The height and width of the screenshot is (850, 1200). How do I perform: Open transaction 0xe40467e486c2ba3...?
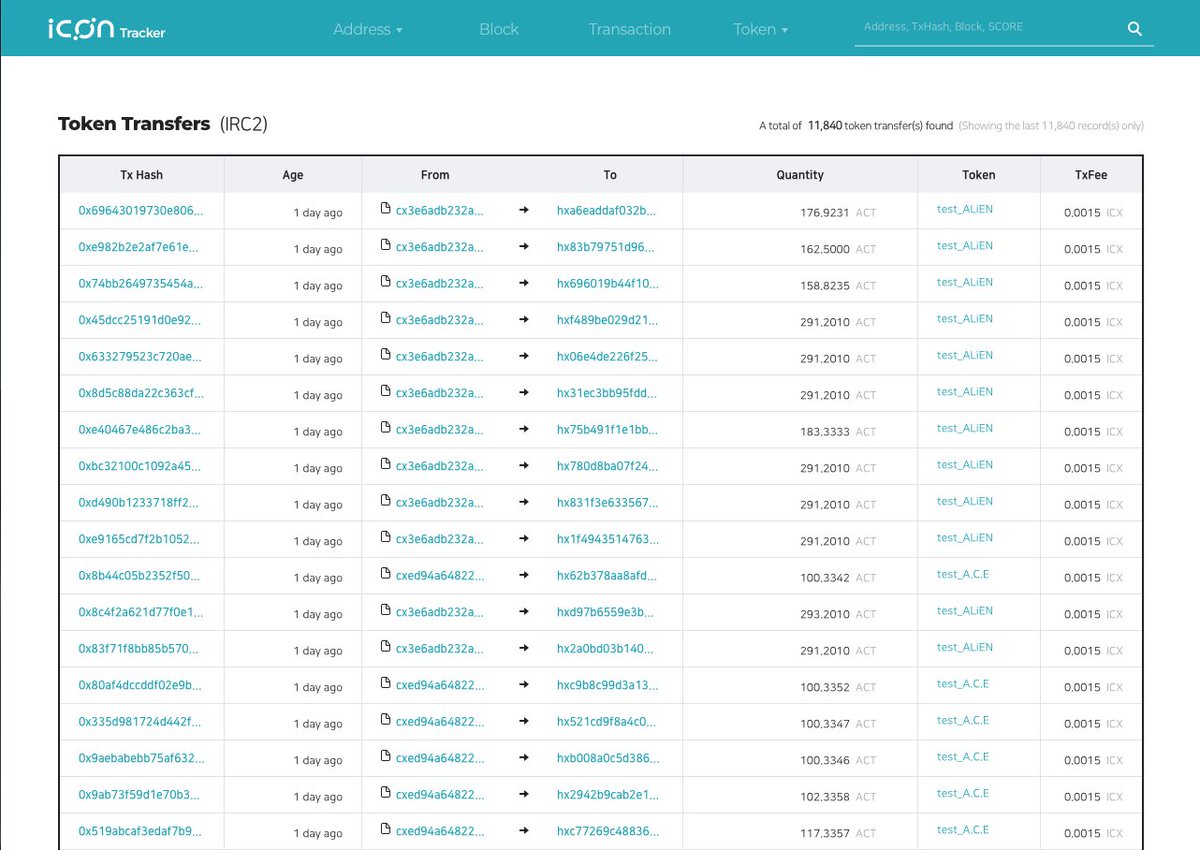[139, 430]
